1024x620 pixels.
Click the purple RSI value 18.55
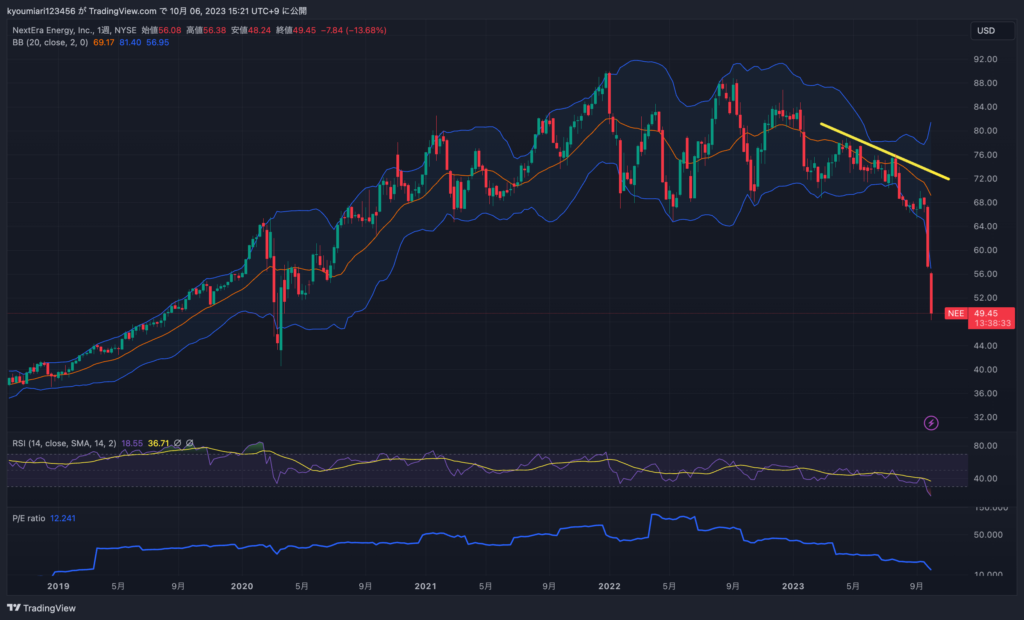[132, 443]
